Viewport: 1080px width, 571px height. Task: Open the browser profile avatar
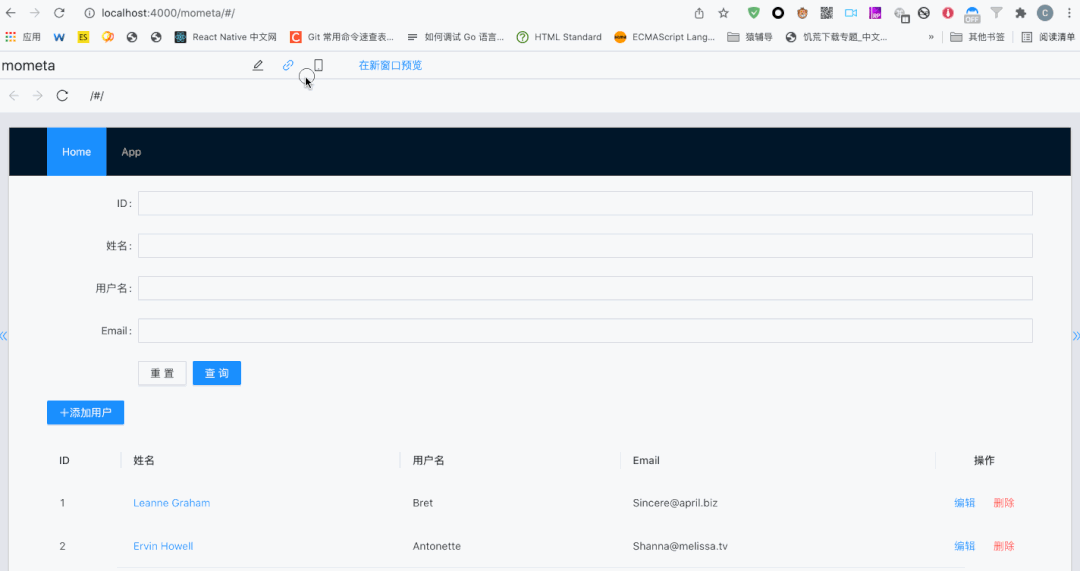pos(1045,13)
